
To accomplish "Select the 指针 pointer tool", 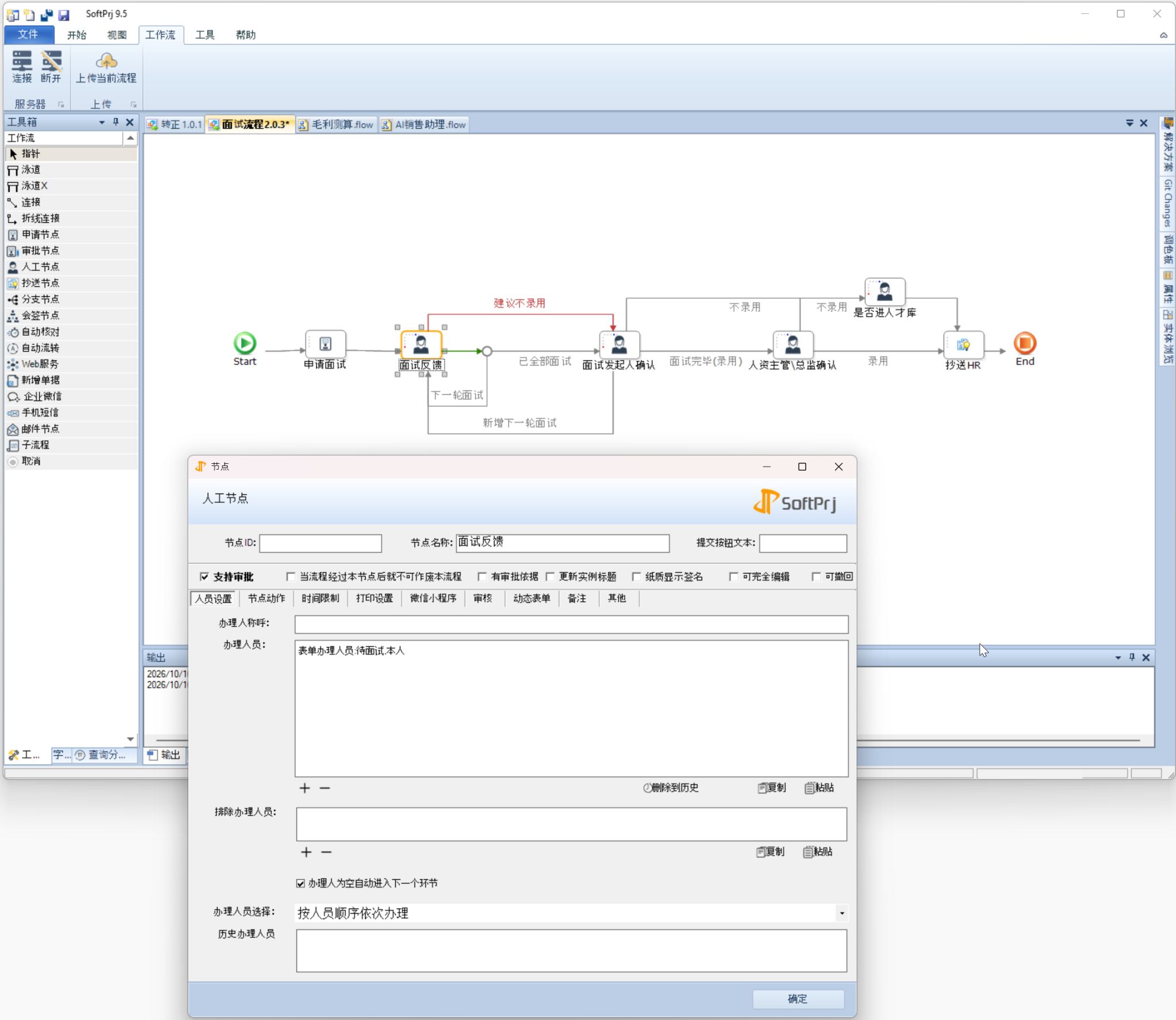I will [x=71, y=154].
